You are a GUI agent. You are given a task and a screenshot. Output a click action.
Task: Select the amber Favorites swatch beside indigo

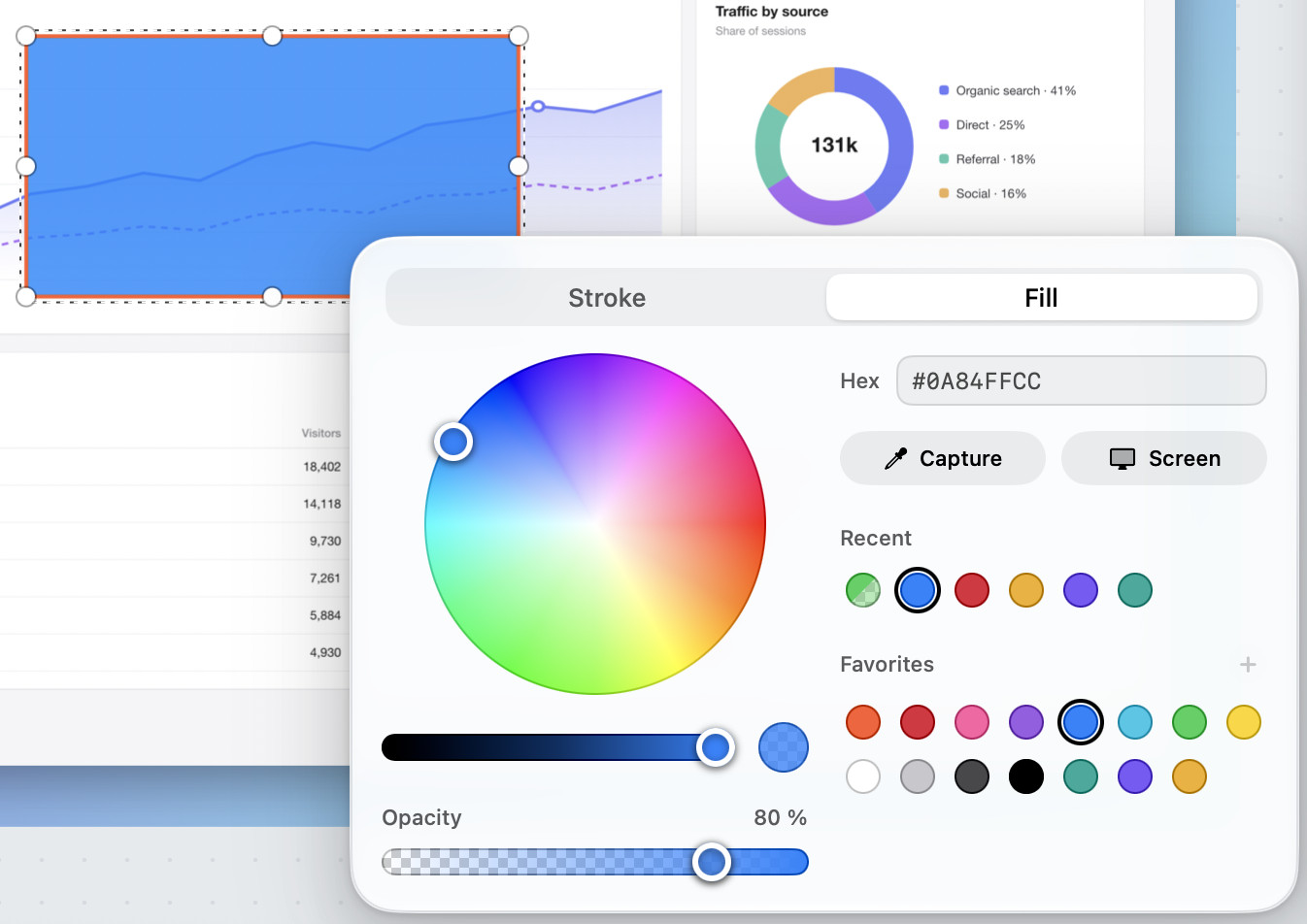click(1190, 776)
